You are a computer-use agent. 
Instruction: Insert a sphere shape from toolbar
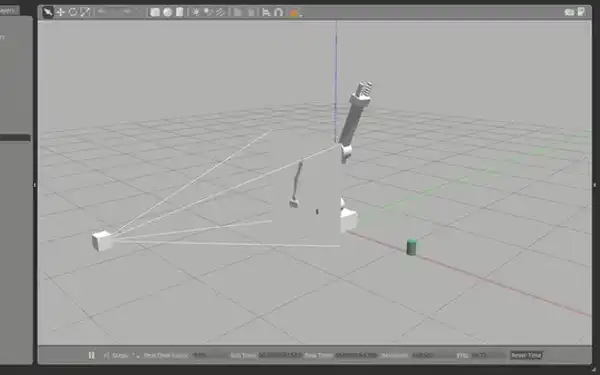click(x=167, y=12)
